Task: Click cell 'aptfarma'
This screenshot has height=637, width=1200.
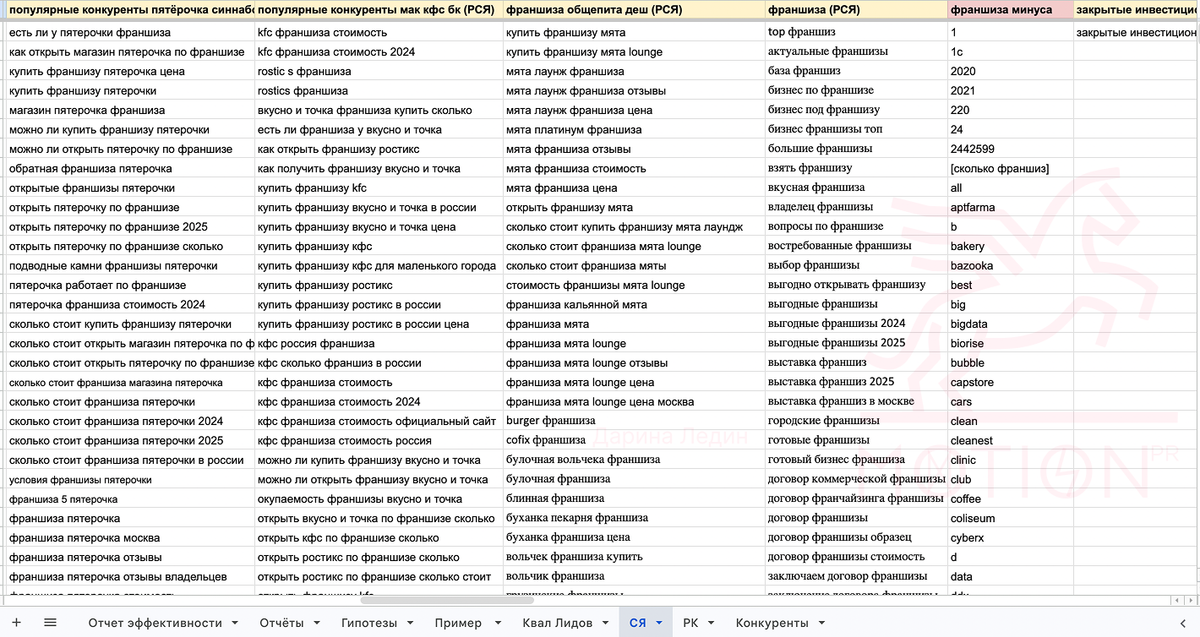Action: pyautogui.click(x=1010, y=207)
